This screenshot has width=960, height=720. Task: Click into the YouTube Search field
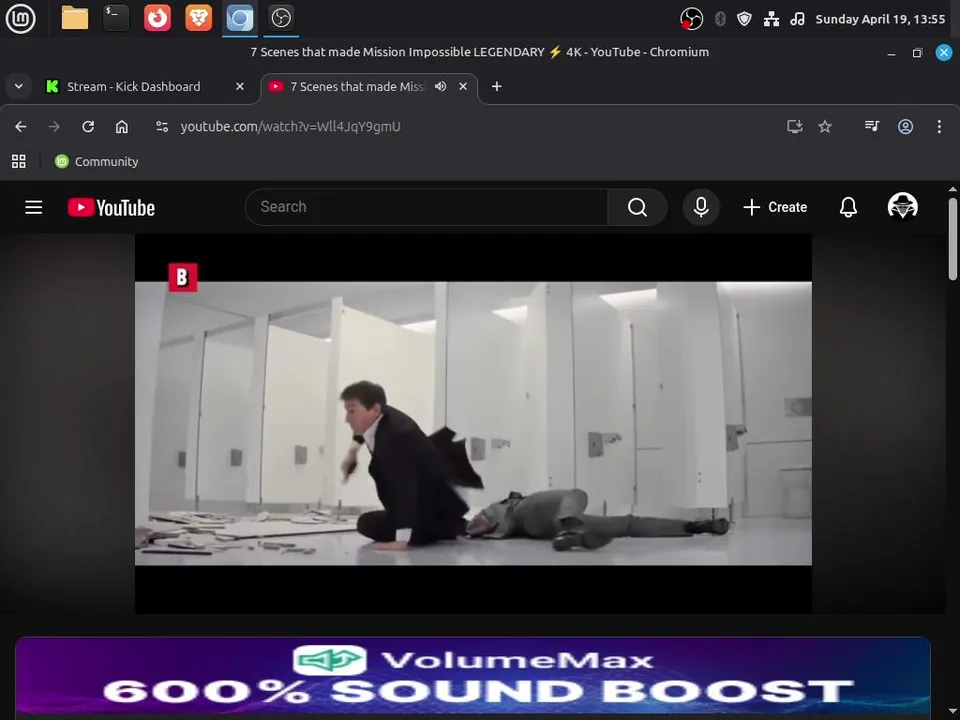426,207
